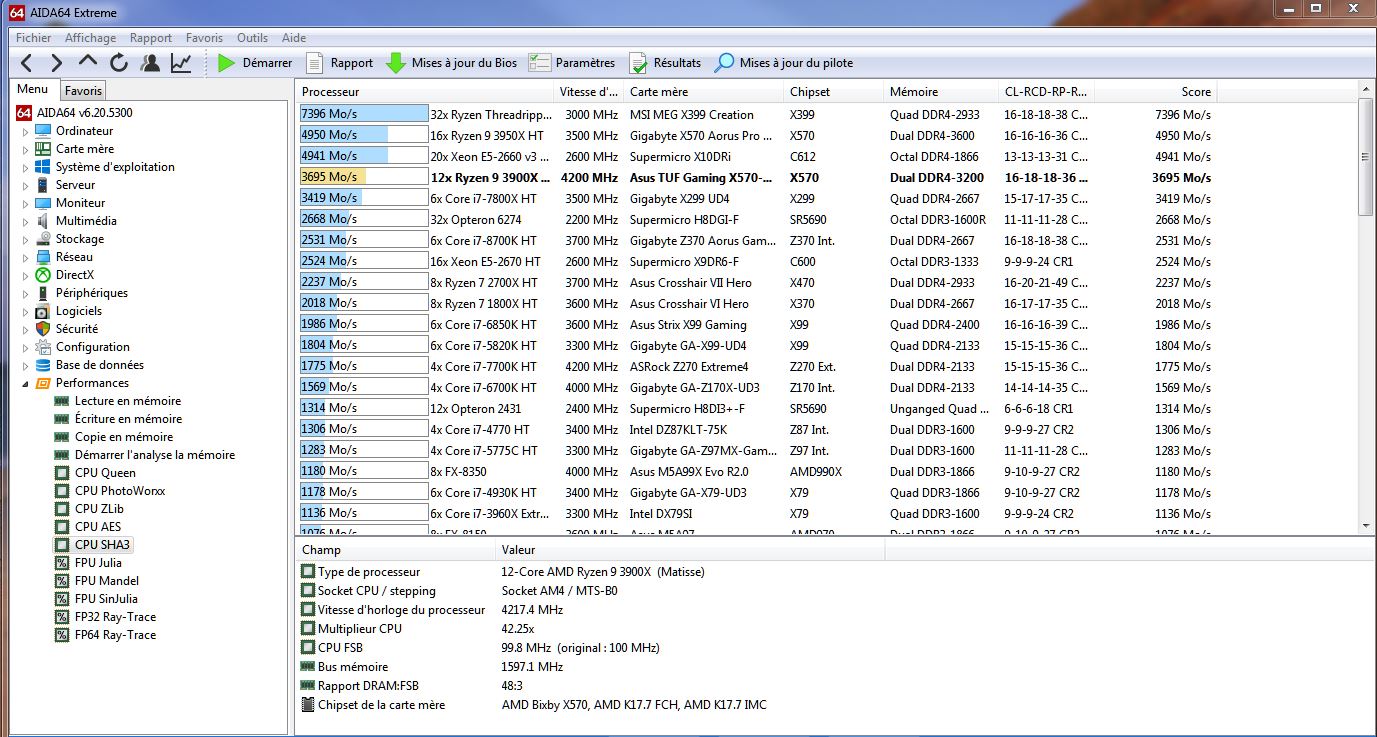This screenshot has width=1377, height=737.
Task: Click the results list scrollbar down arrow
Action: point(1367,525)
